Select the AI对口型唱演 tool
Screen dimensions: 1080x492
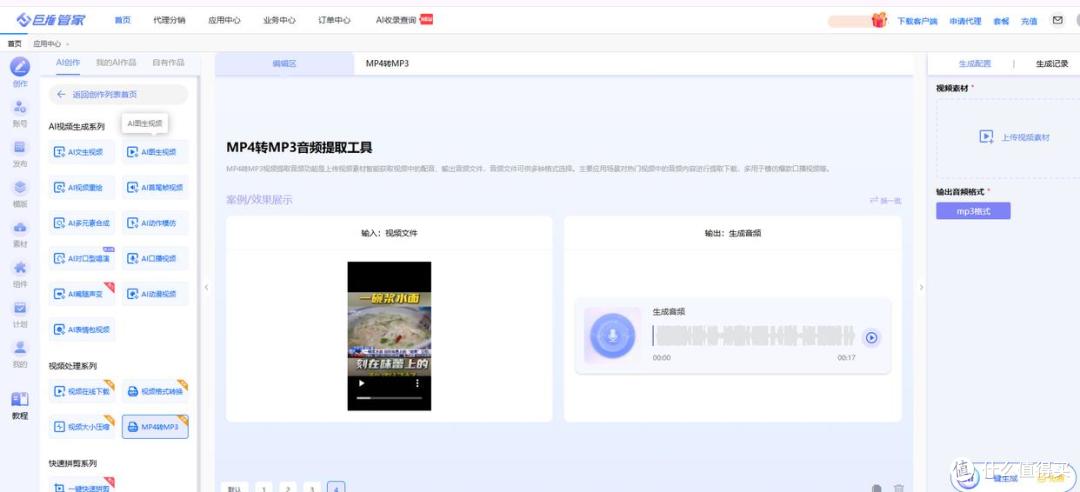coord(82,258)
